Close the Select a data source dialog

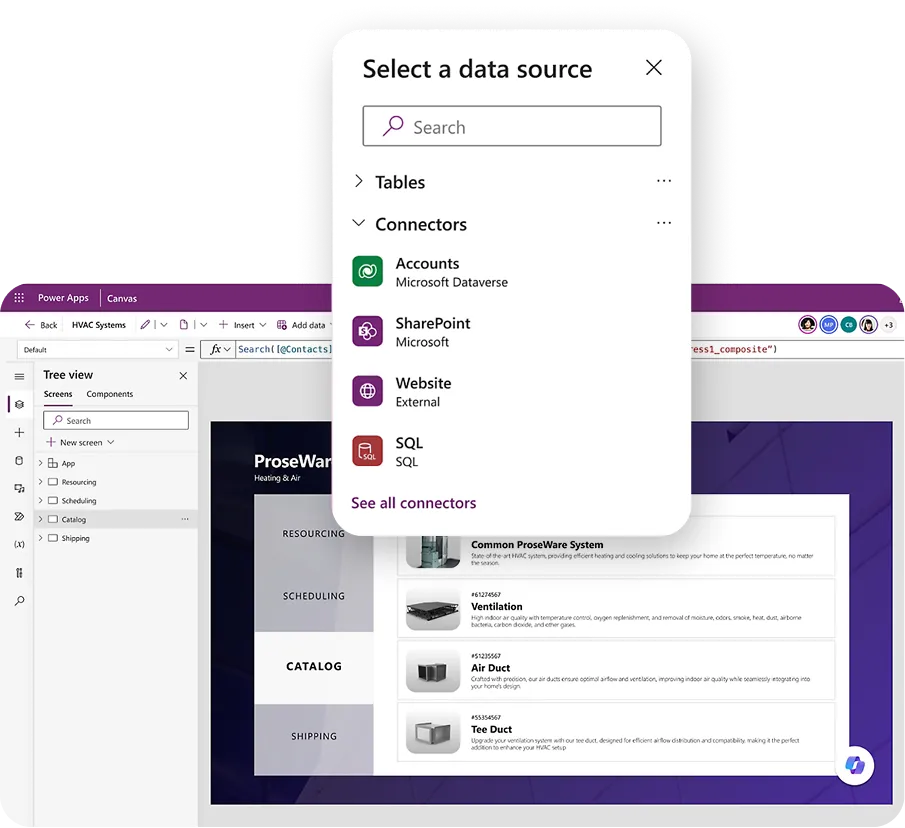click(653, 68)
